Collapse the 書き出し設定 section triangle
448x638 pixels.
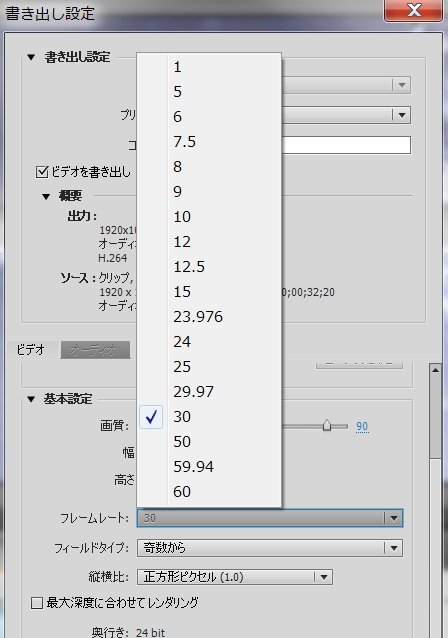pos(31,57)
